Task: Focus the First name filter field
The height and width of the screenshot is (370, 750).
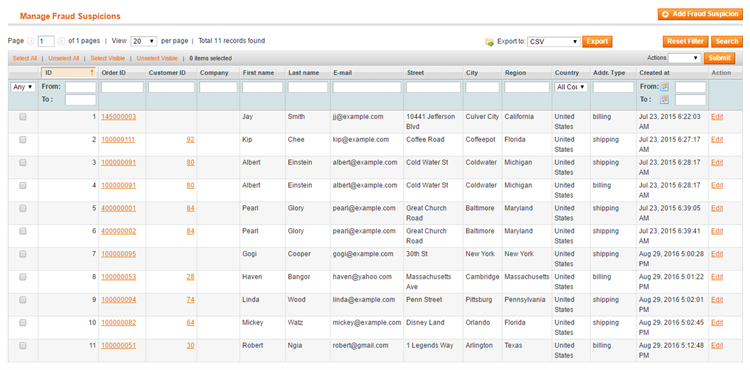Action: click(262, 87)
